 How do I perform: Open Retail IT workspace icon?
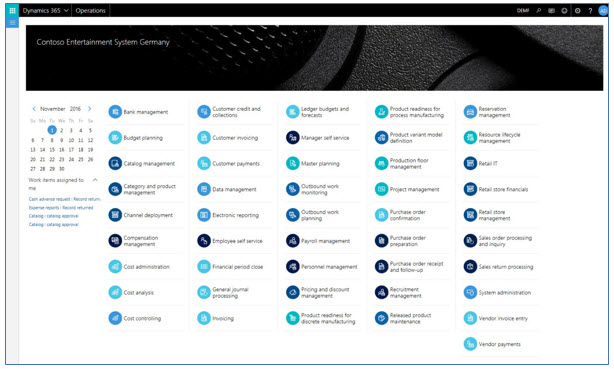point(470,163)
